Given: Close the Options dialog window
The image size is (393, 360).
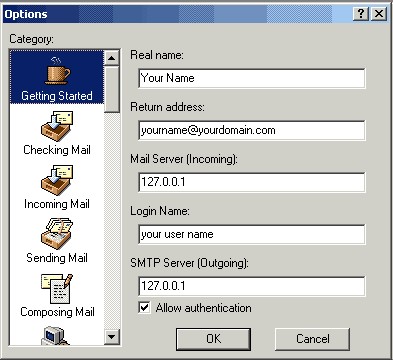Looking at the screenshot, I should point(379,14).
